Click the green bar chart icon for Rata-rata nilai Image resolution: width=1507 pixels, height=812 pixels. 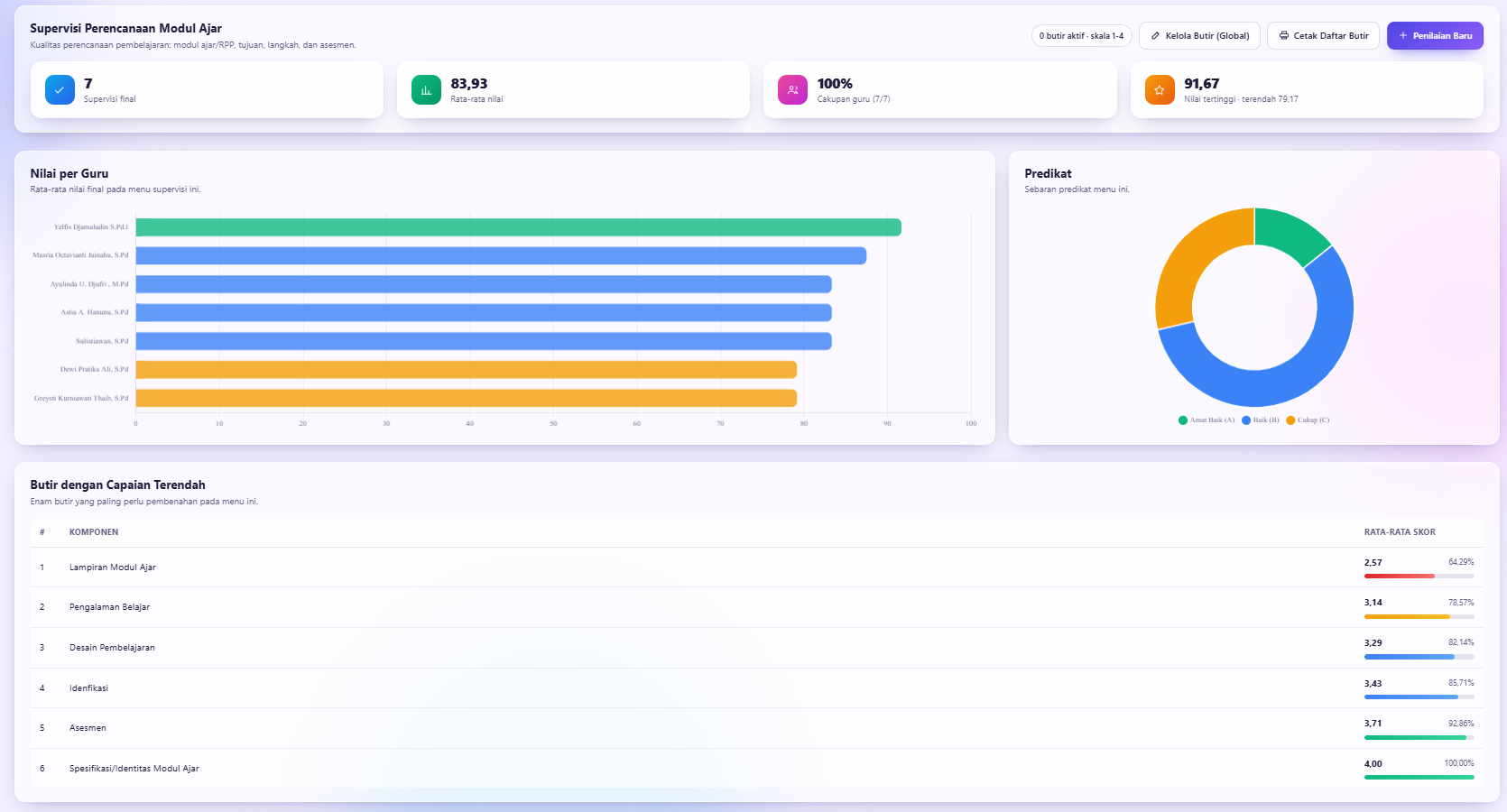click(426, 90)
